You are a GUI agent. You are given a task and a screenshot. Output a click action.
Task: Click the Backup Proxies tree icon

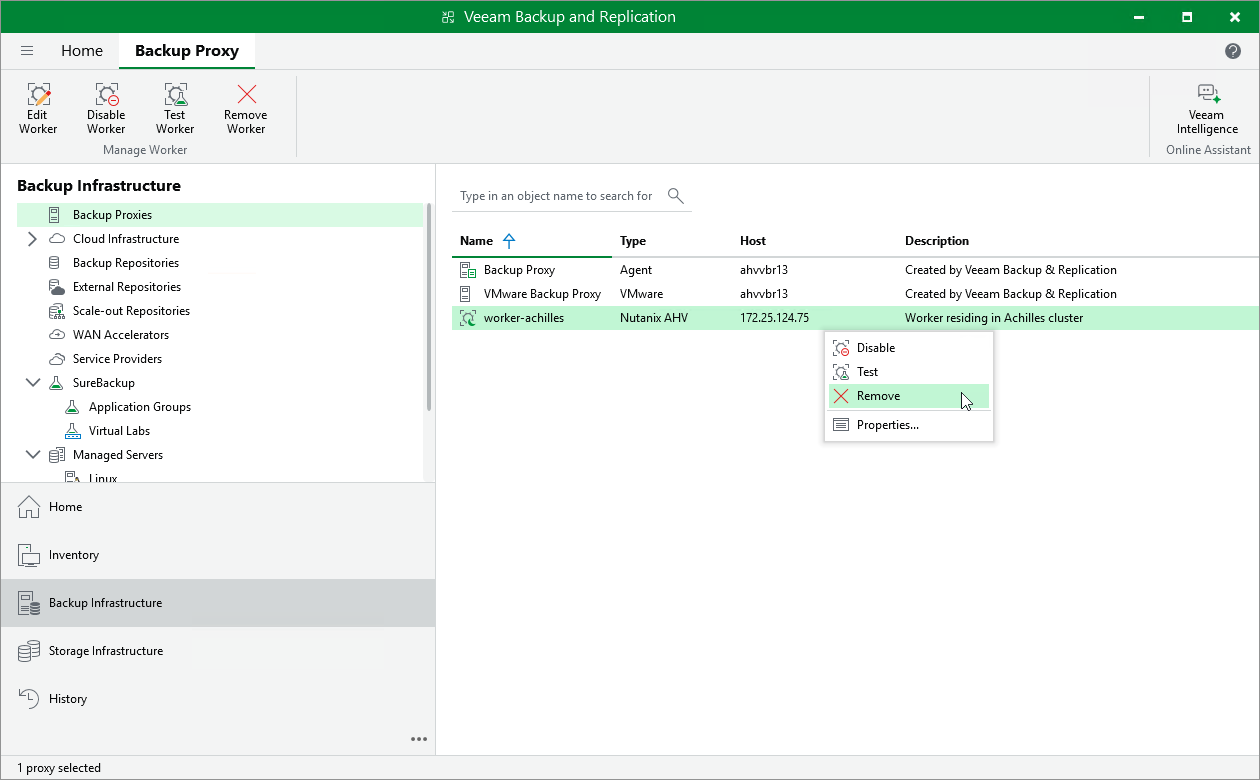point(55,215)
